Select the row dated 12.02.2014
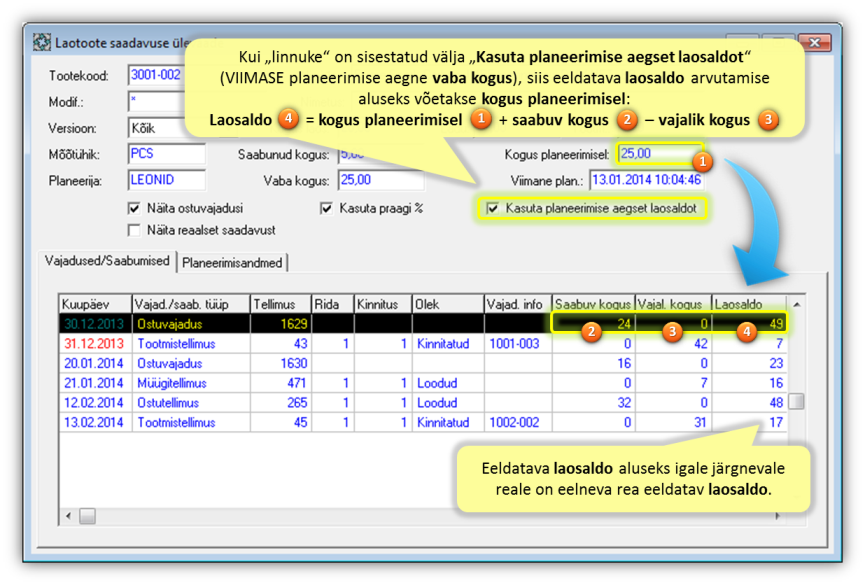 click(x=423, y=403)
